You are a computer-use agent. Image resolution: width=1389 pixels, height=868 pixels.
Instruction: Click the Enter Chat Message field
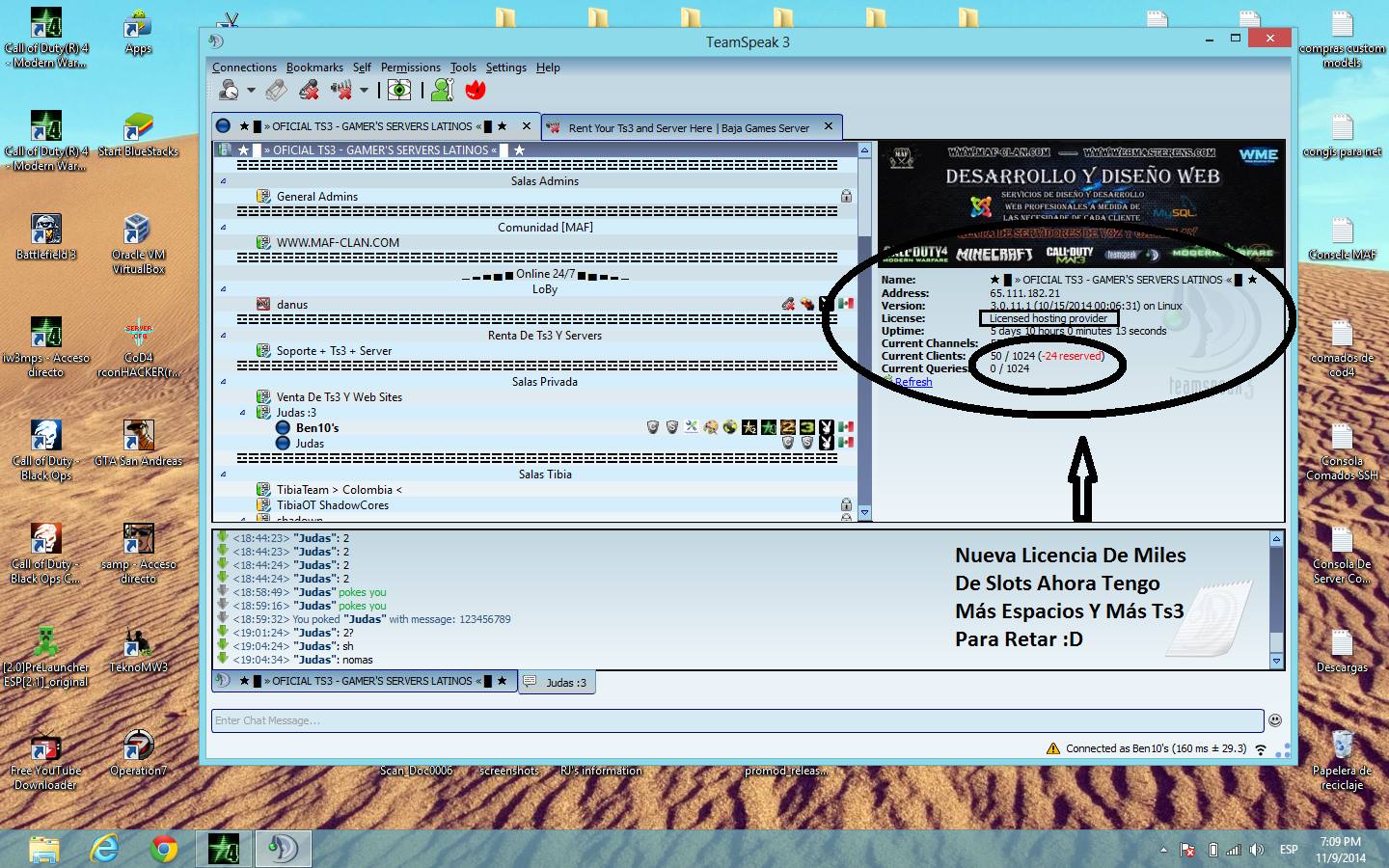tap(738, 720)
